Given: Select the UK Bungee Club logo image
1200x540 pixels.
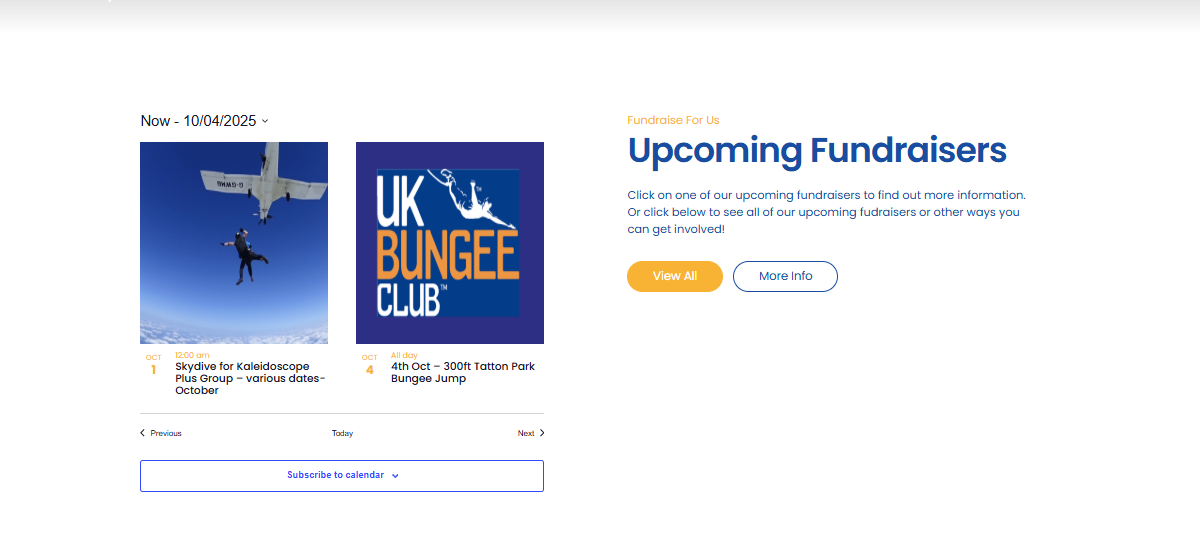Looking at the screenshot, I should click(450, 243).
